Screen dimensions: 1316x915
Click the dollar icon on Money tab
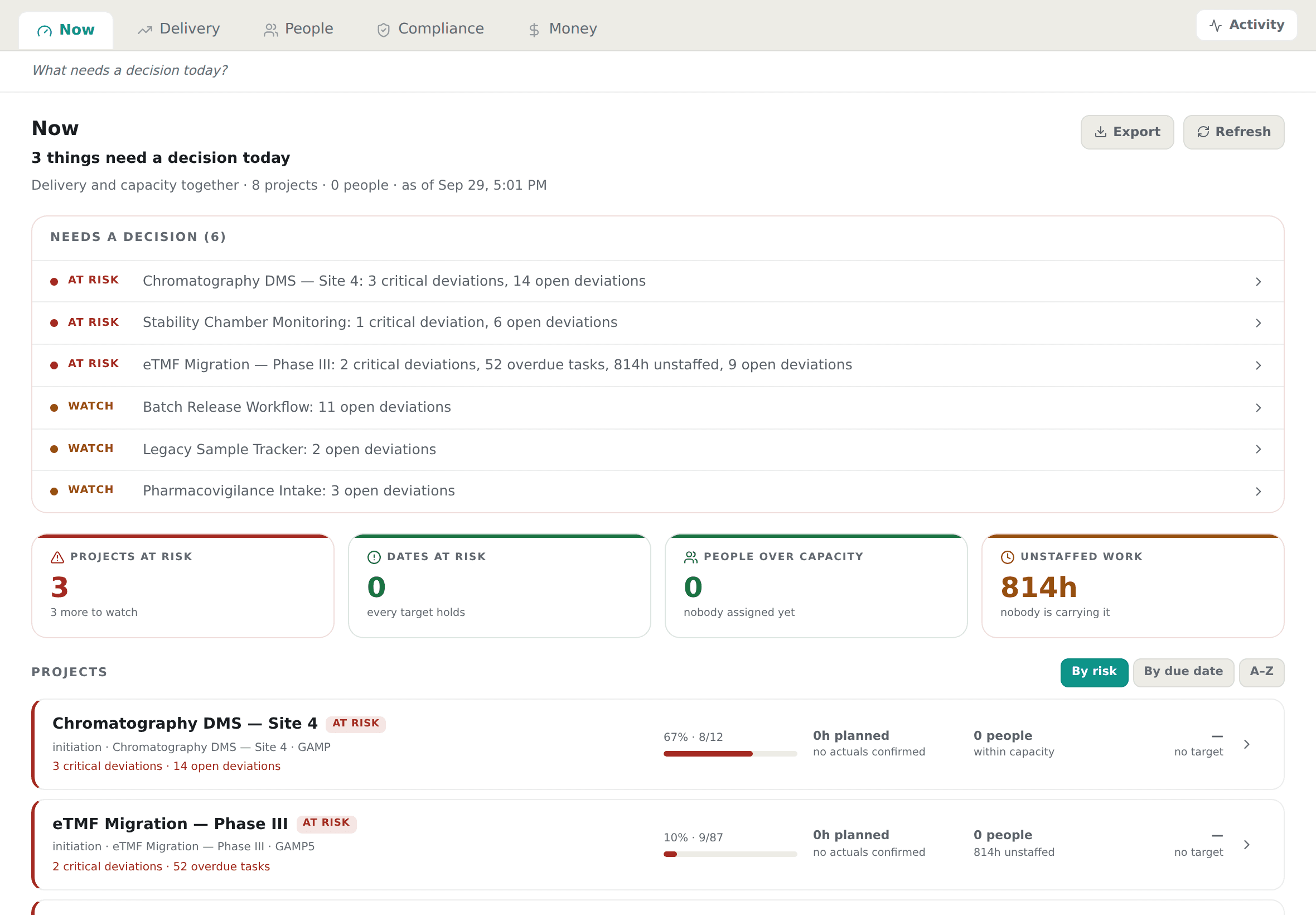tap(534, 30)
